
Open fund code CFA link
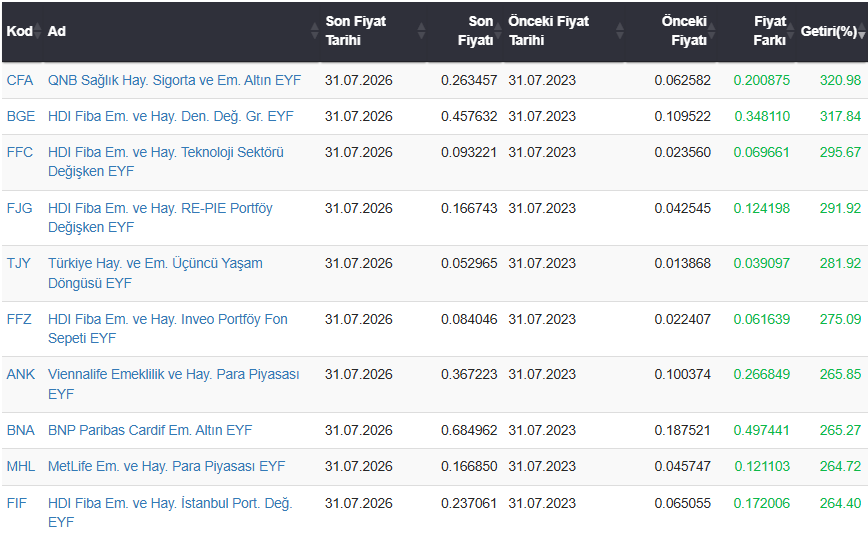pyautogui.click(x=20, y=80)
